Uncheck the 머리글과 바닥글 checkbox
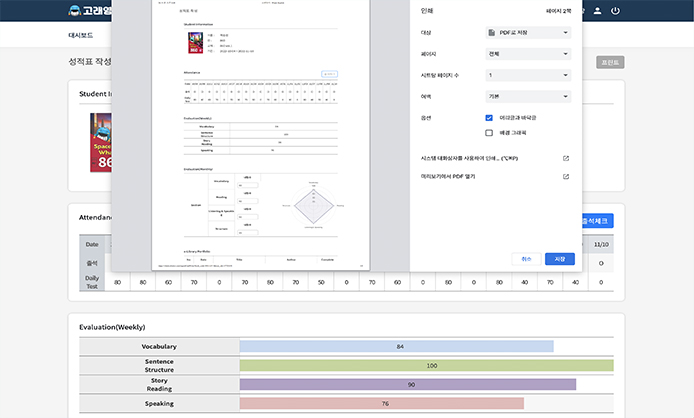The height and width of the screenshot is (418, 694). click(x=489, y=117)
